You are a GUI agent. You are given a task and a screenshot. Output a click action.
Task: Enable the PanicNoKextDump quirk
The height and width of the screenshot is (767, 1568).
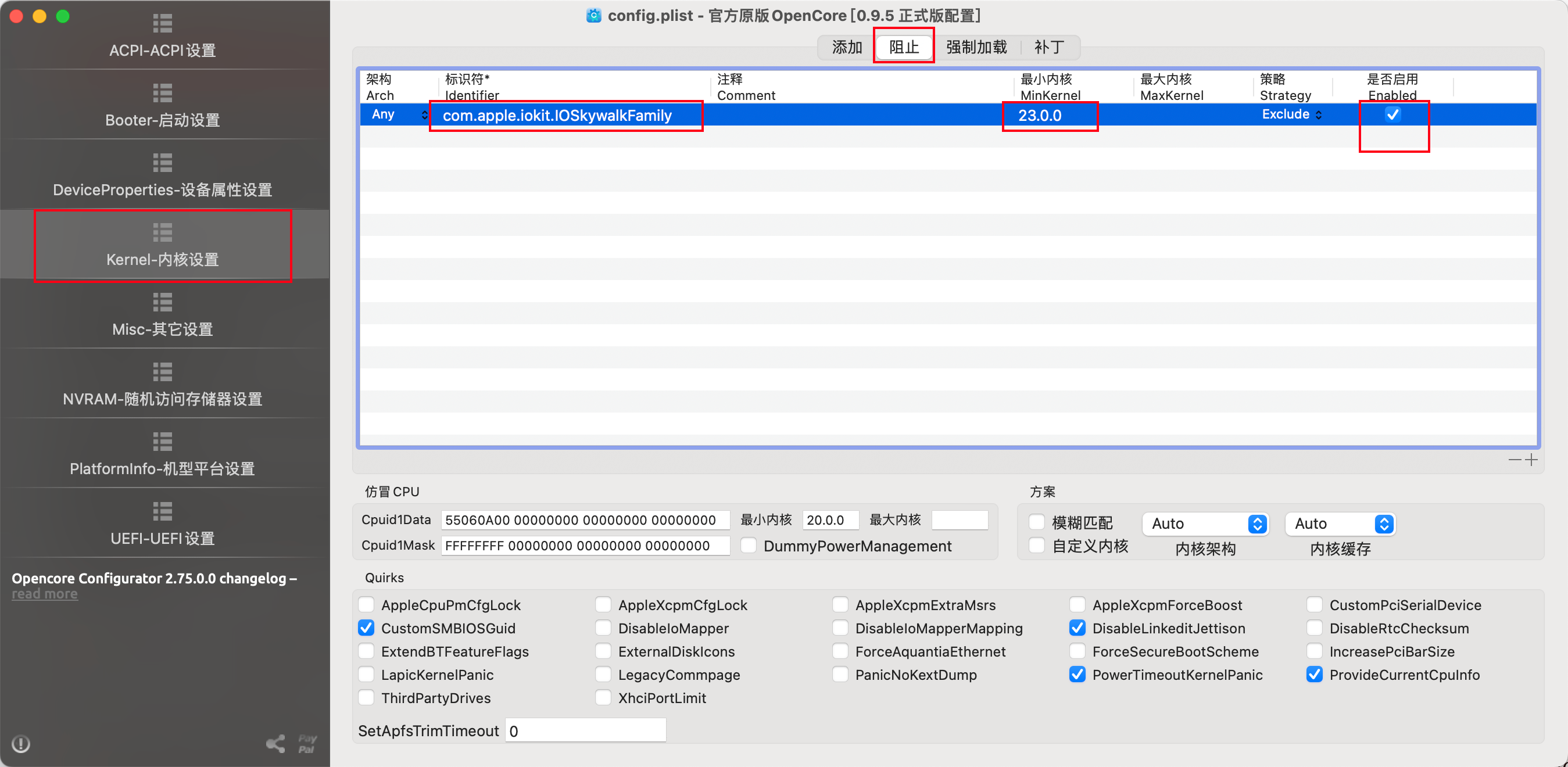point(840,675)
